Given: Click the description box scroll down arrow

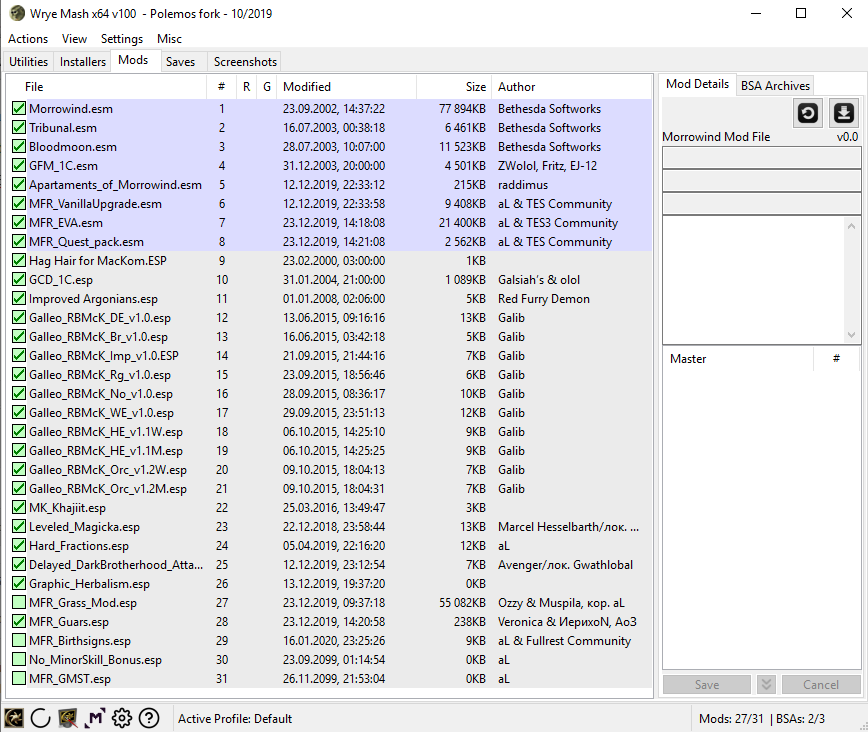Looking at the screenshot, I should 851,334.
